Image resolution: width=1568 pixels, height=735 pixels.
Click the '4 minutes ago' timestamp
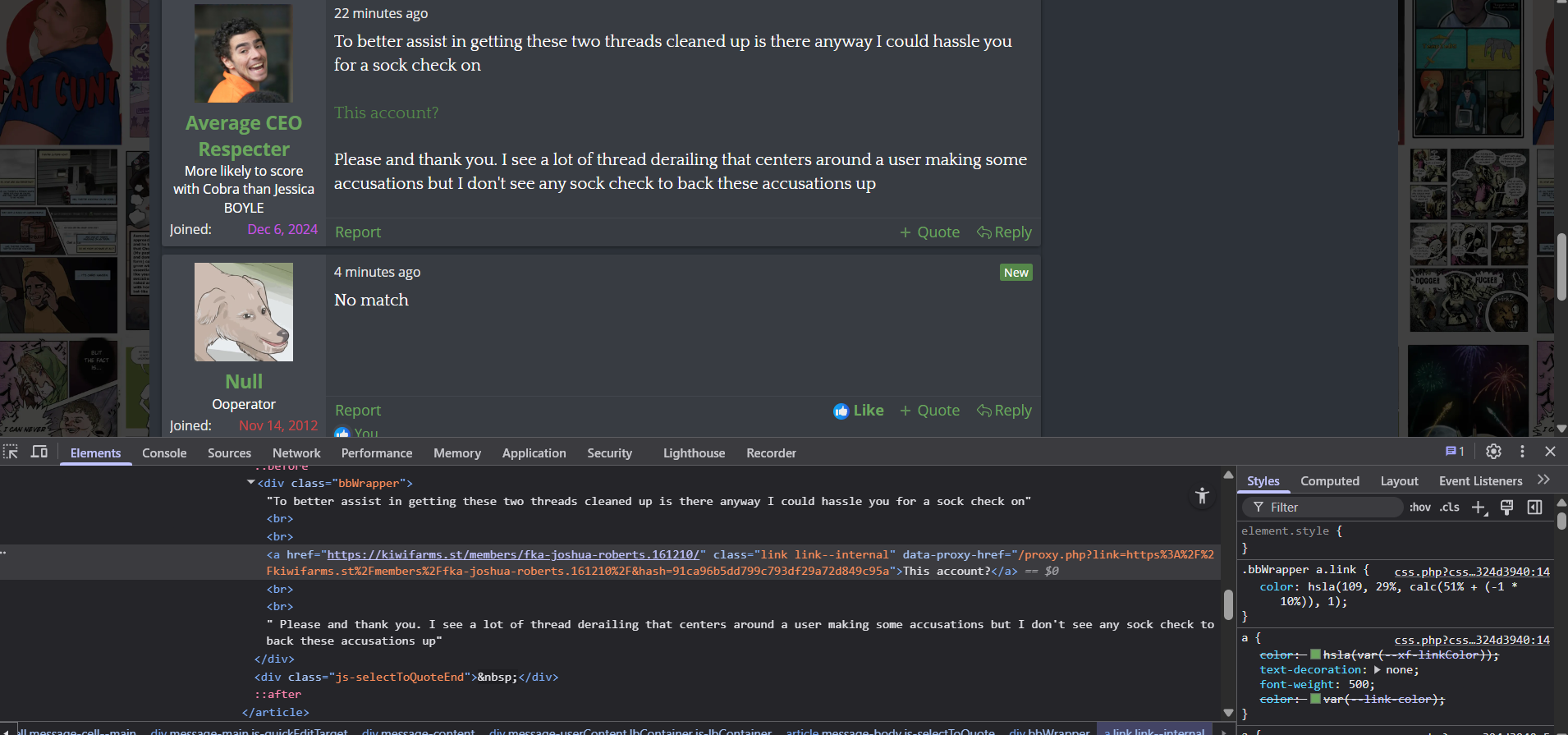377,272
